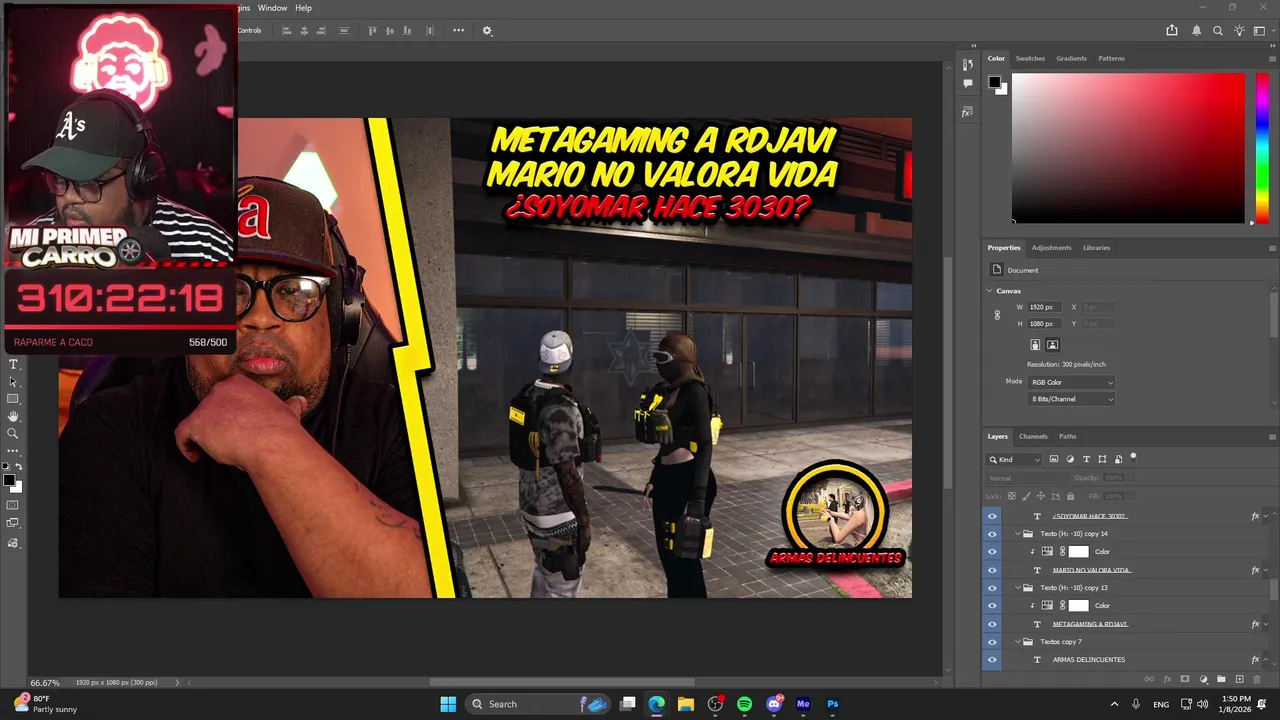The image size is (1280, 720).
Task: Click the hue spectrum slider in Color panel
Action: tap(1263, 148)
